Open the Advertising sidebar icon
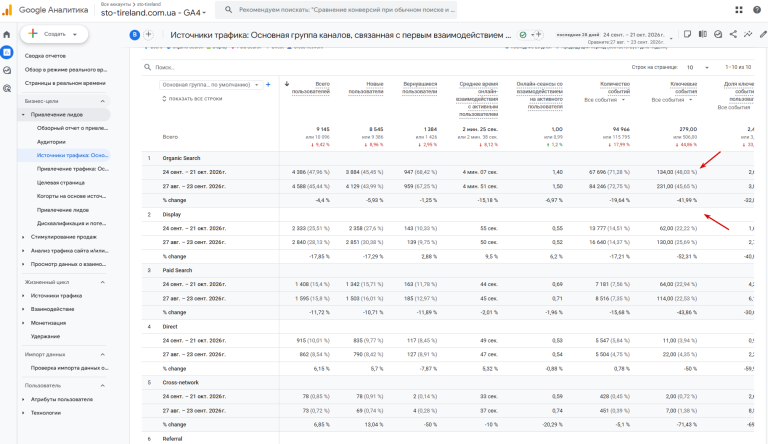This screenshot has width=768, height=444. [x=7, y=89]
